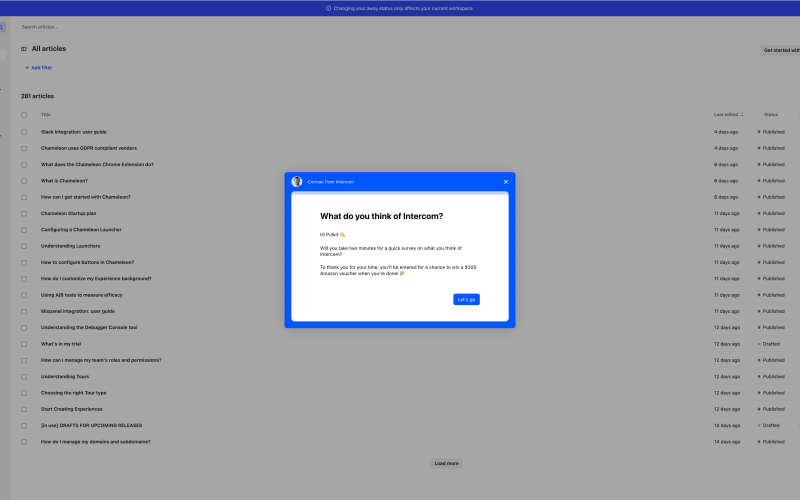The width and height of the screenshot is (800, 500).
Task: Check the Chameleon Startup plan checkbox
Action: click(x=24, y=214)
